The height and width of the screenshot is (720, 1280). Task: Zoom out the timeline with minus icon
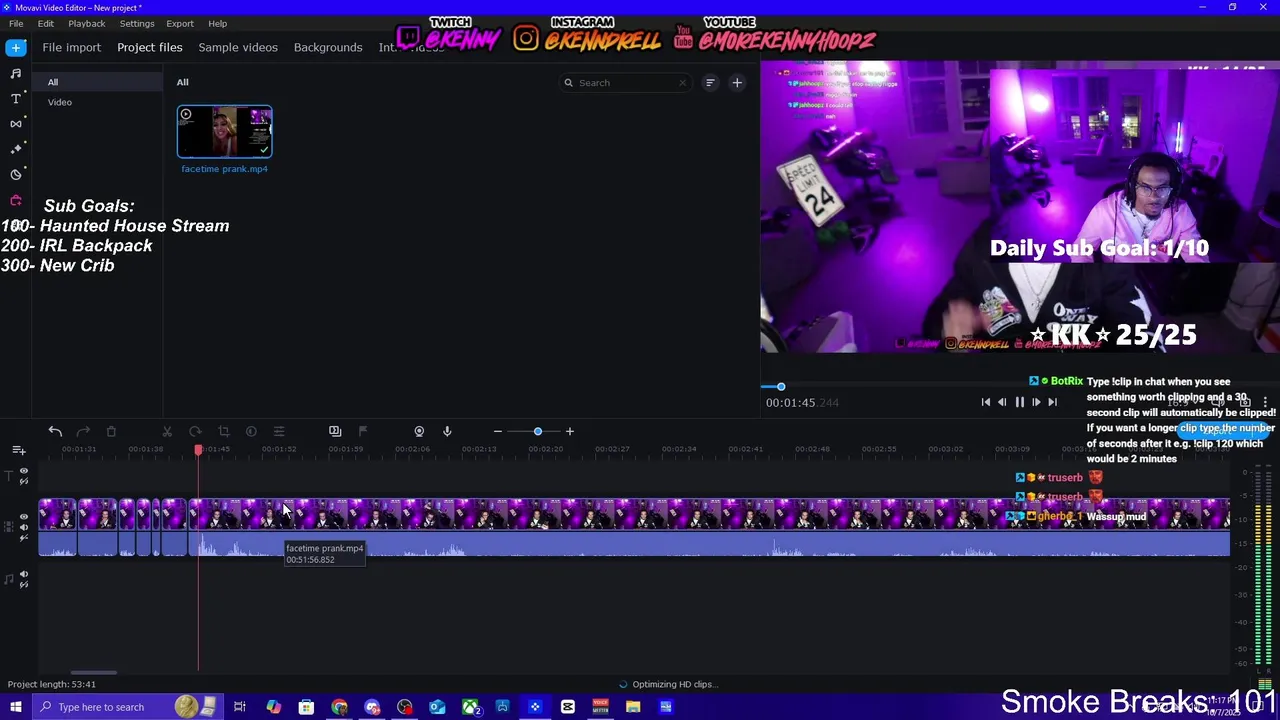(497, 431)
